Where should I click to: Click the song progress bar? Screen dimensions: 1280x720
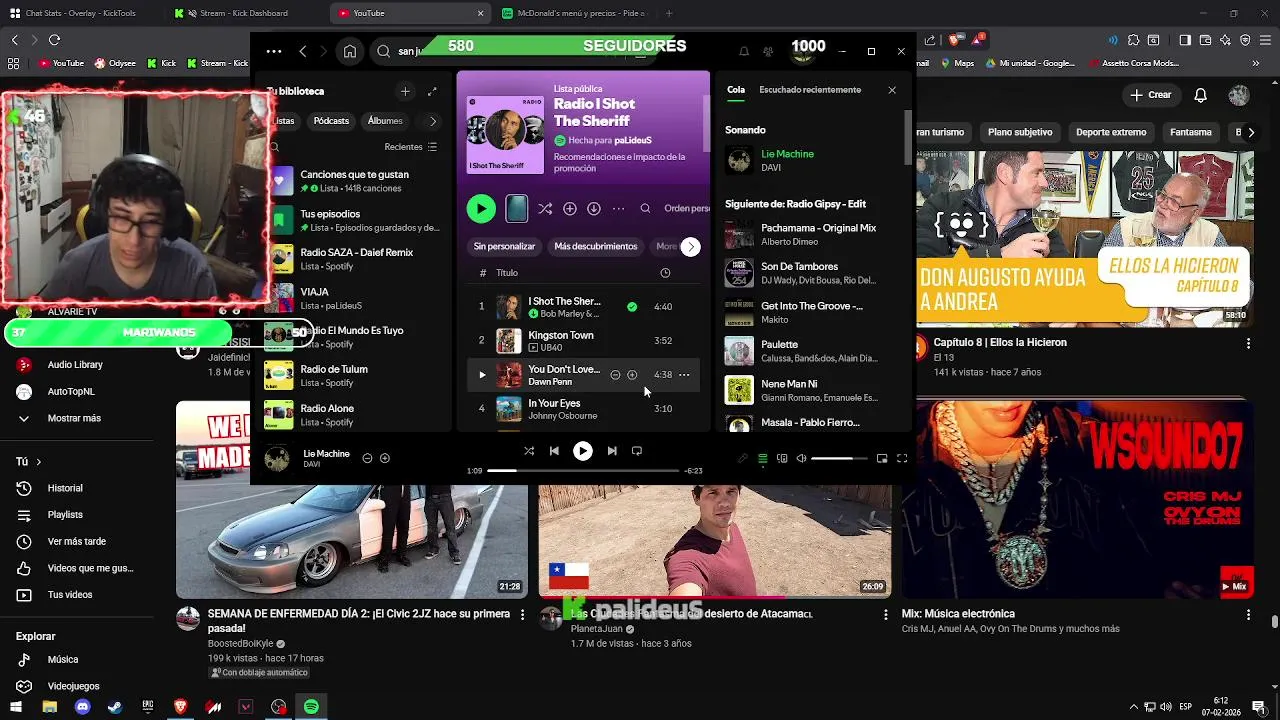(x=582, y=470)
